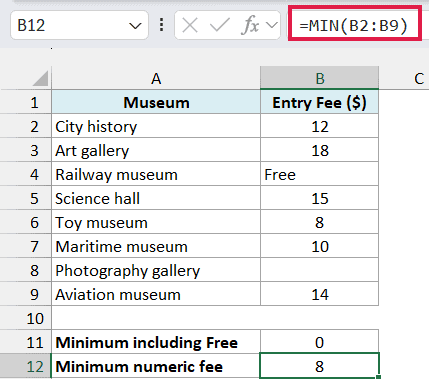The height and width of the screenshot is (379, 429).
Task: Click the Select All corner triangle
Action: (x=41, y=79)
